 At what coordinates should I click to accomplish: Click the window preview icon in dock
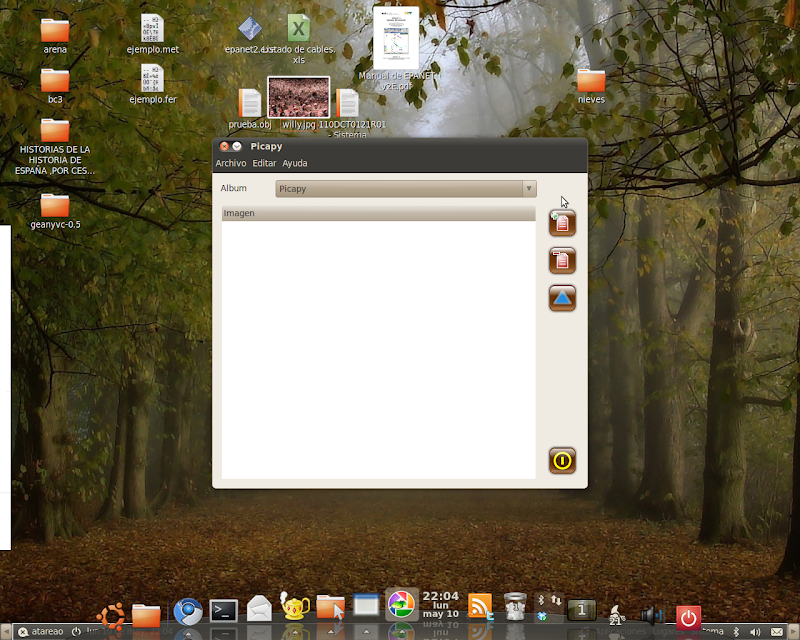[366, 605]
